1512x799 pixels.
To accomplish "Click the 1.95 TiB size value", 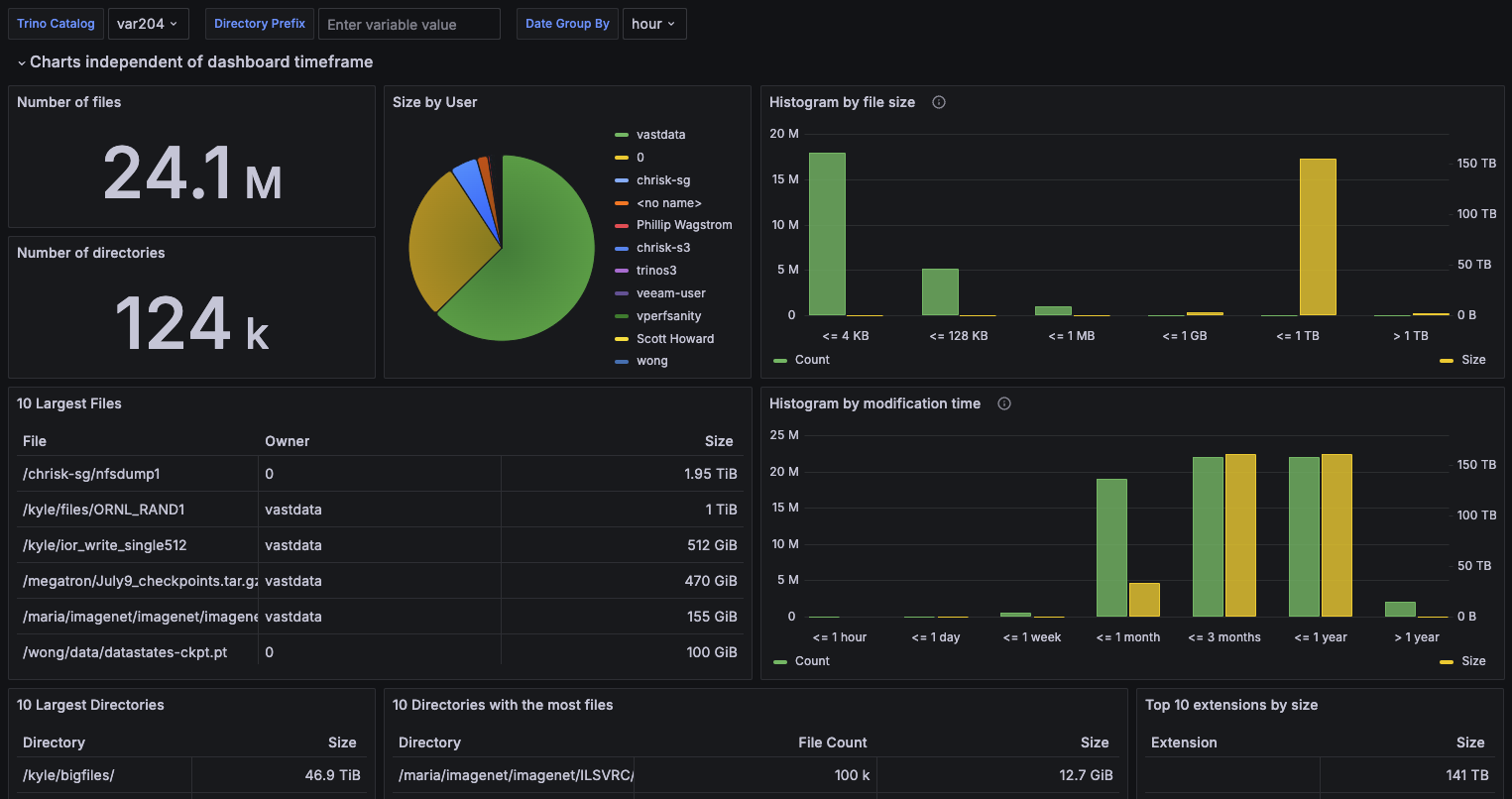I will click(x=711, y=474).
